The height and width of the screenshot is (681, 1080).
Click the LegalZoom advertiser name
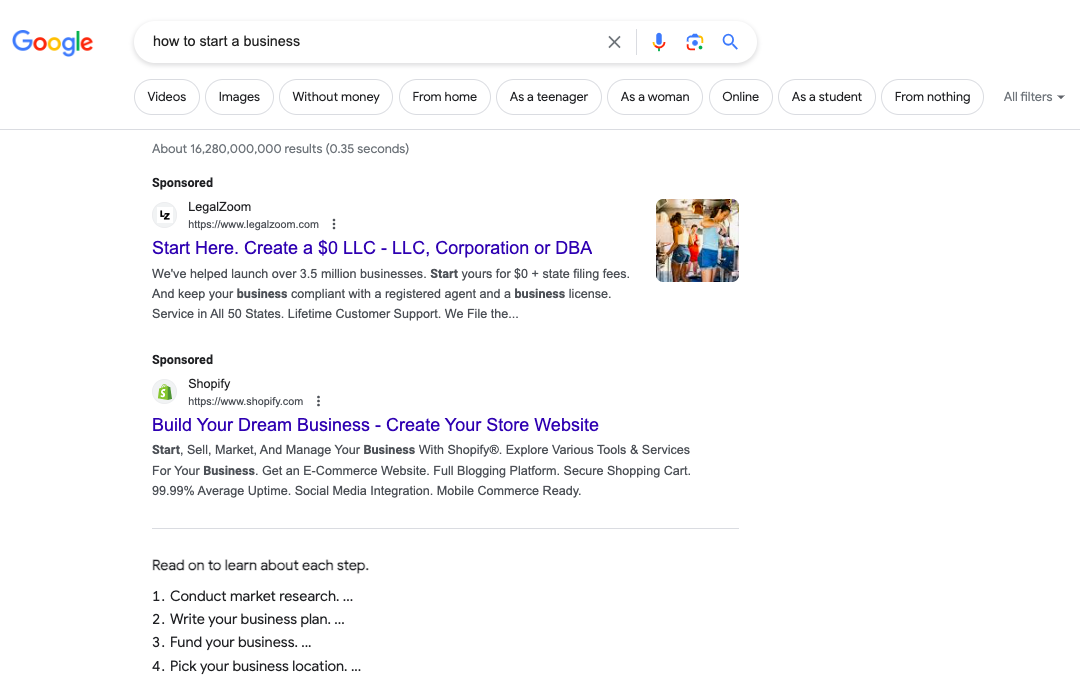[220, 207]
